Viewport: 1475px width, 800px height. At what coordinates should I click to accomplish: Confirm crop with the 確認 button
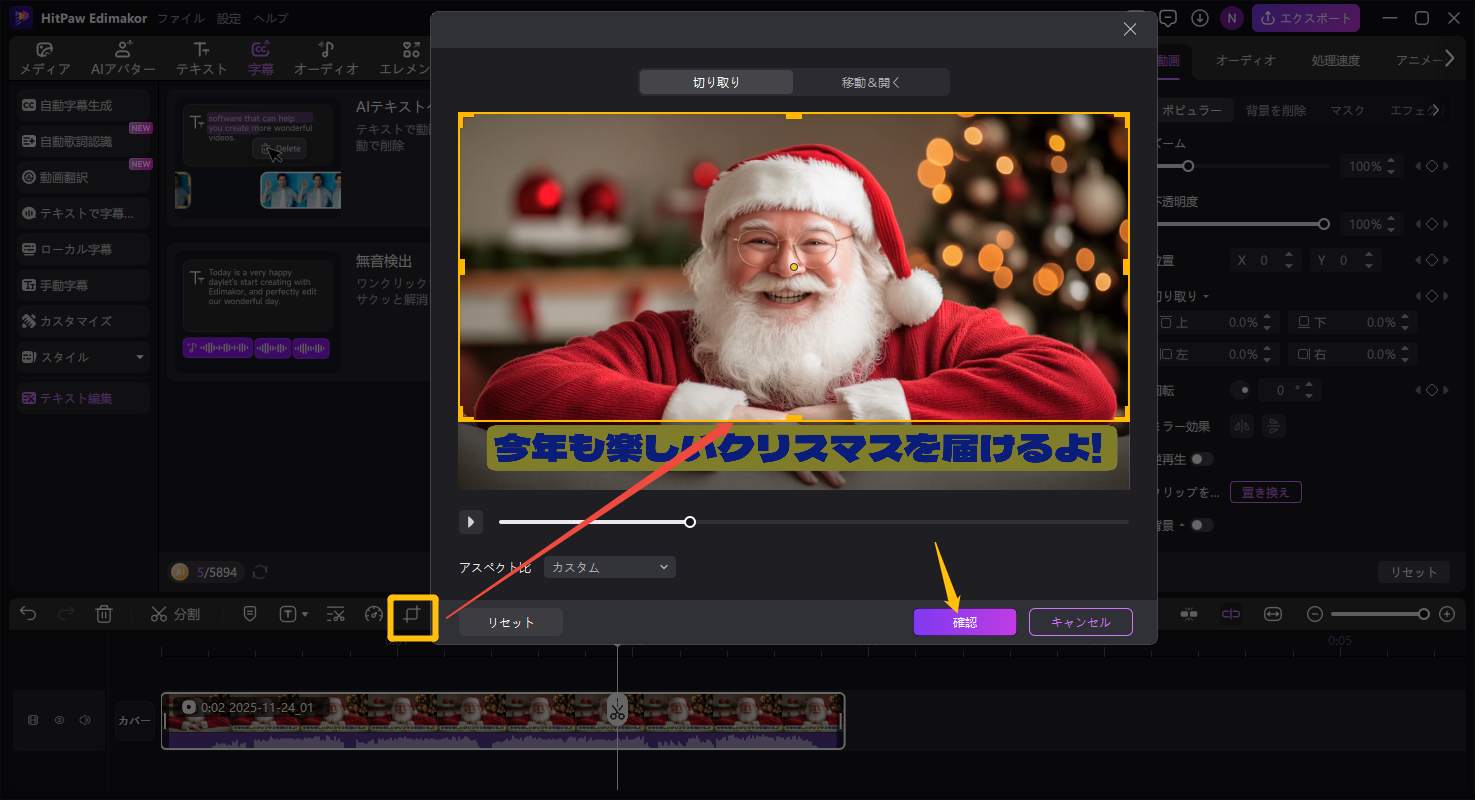(x=963, y=622)
